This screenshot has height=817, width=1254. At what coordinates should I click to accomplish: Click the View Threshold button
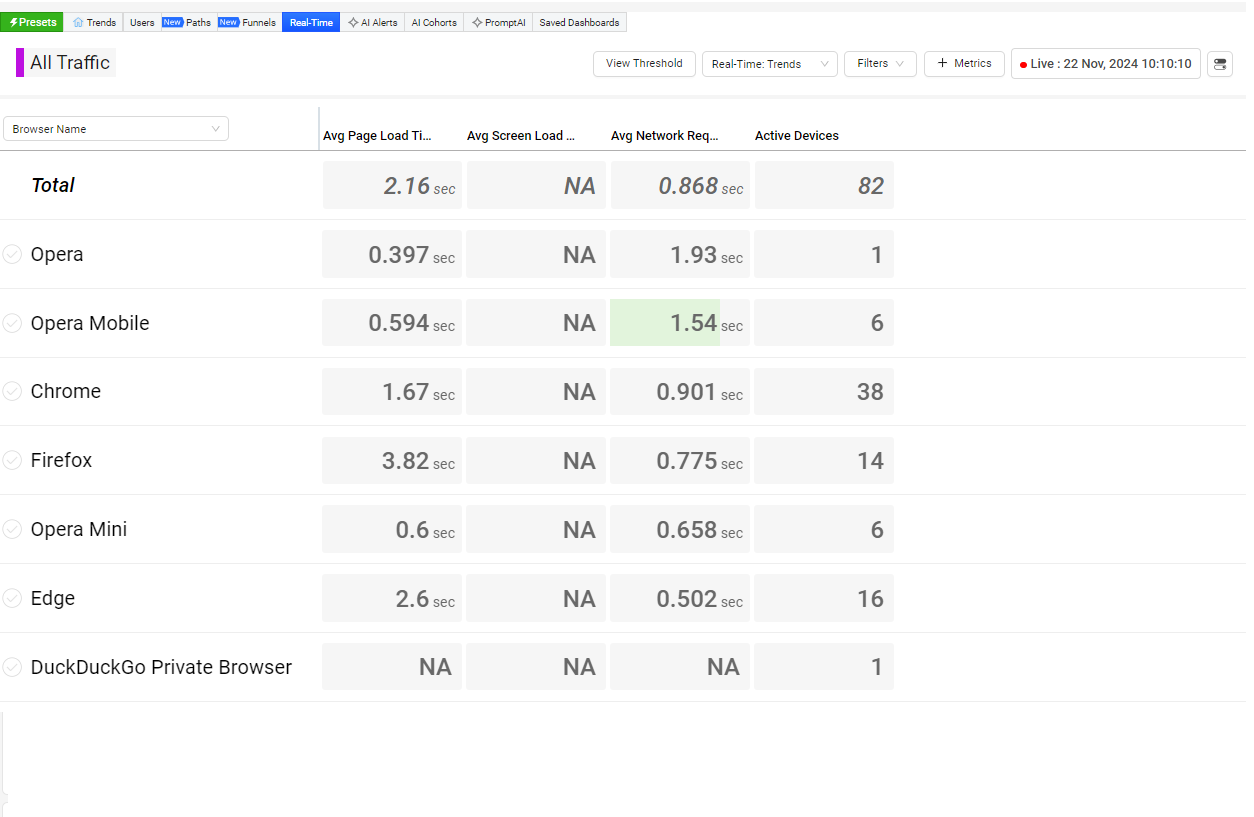644,64
